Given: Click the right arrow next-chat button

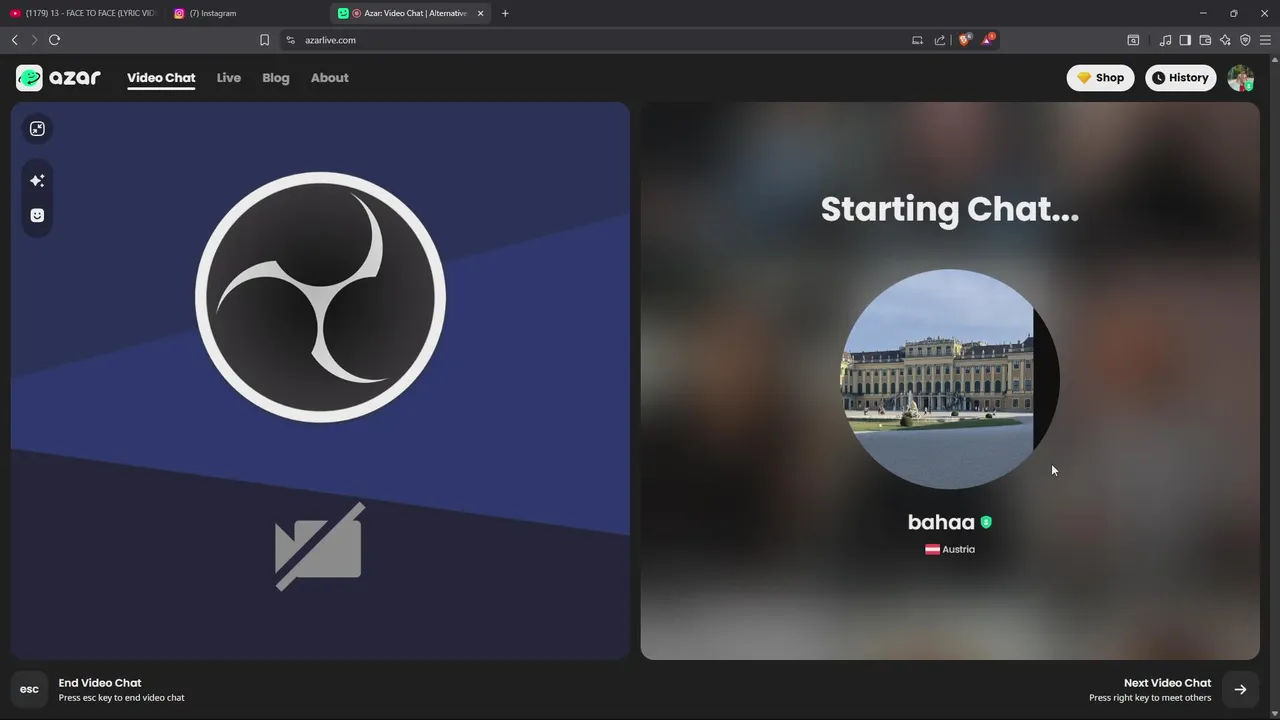Looking at the screenshot, I should [1240, 689].
